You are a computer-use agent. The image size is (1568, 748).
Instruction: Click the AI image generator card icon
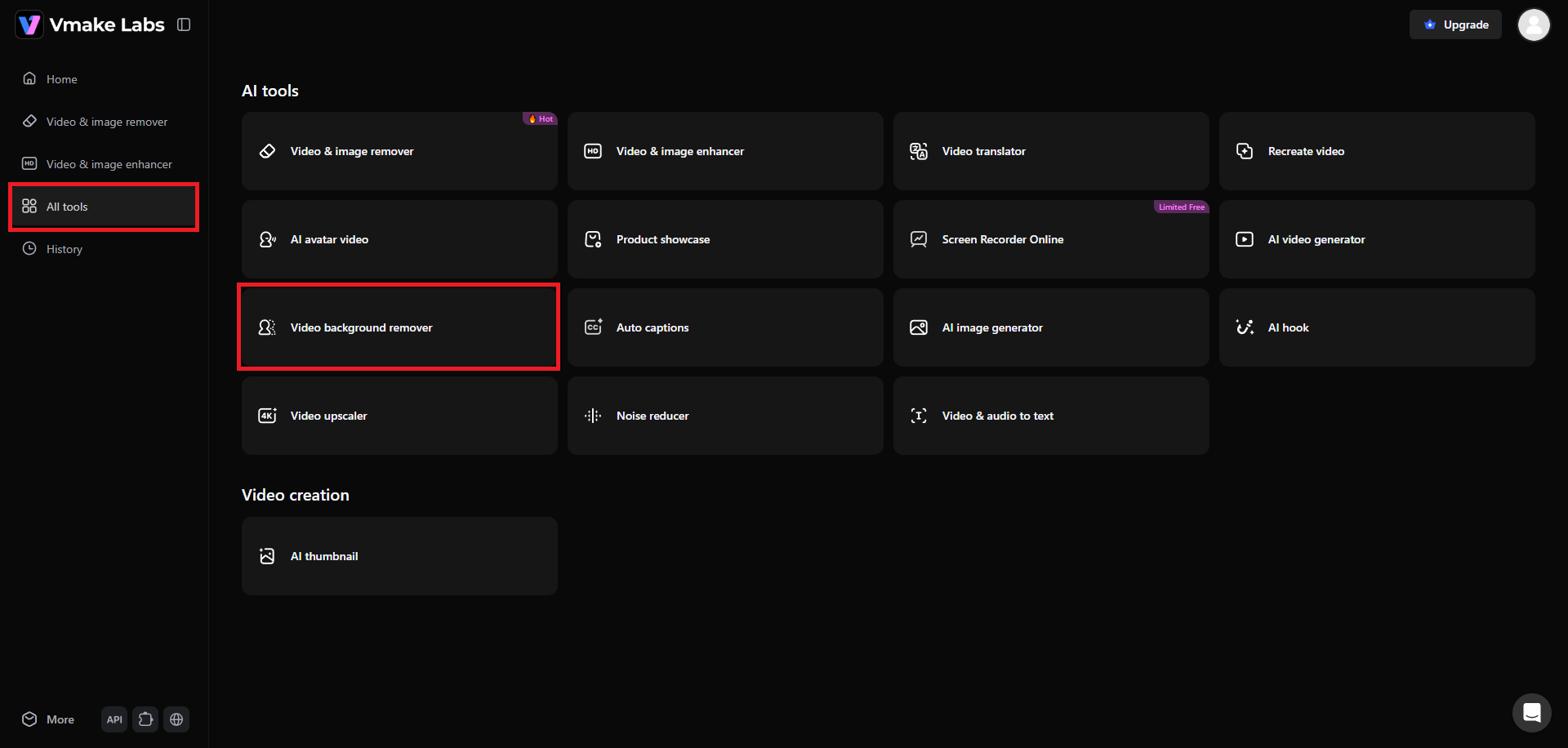point(919,327)
